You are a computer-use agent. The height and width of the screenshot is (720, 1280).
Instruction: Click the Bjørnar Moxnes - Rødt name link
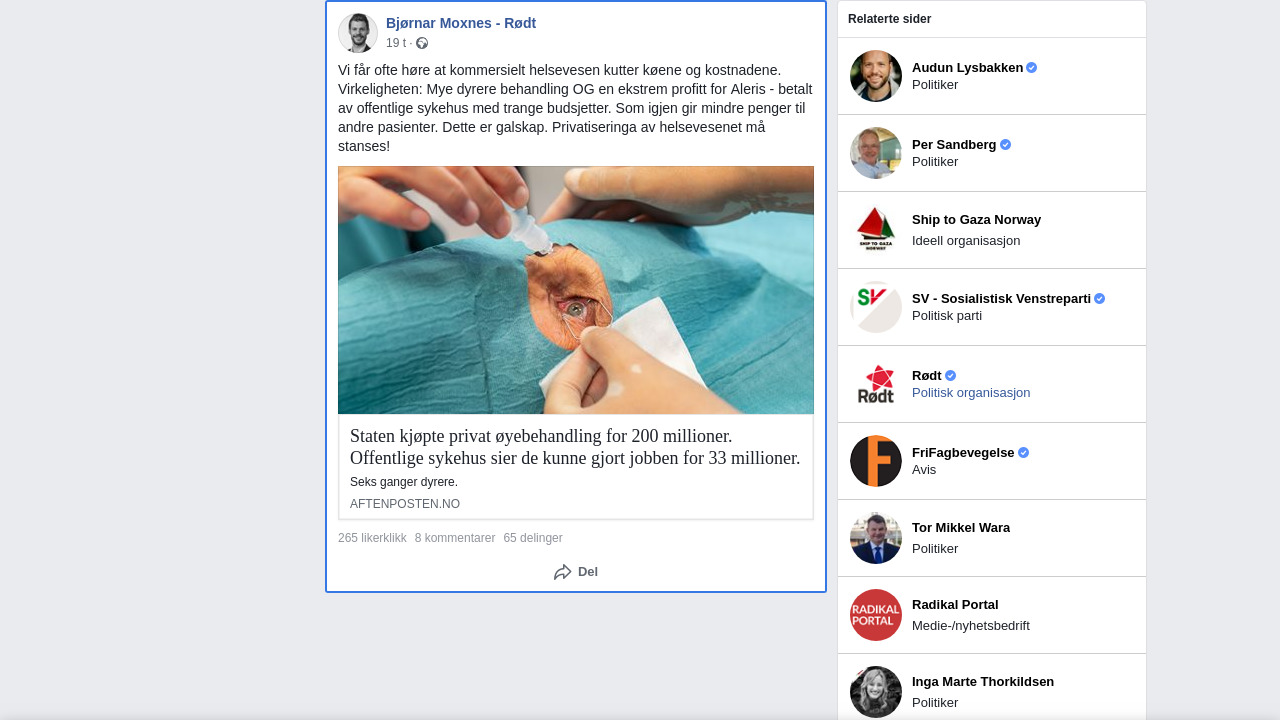461,23
